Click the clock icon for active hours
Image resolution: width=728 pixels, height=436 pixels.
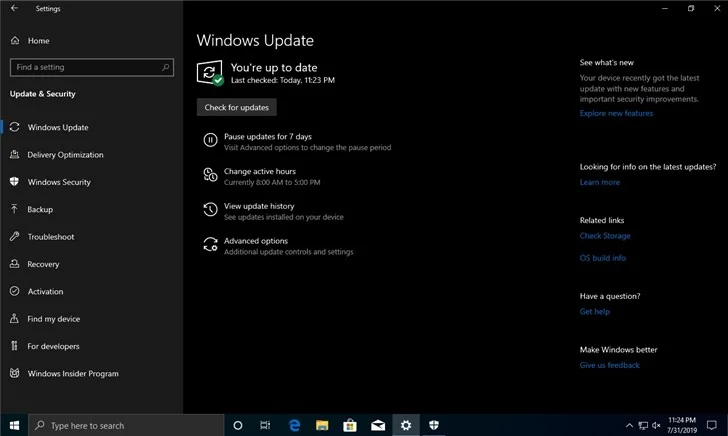coord(210,175)
